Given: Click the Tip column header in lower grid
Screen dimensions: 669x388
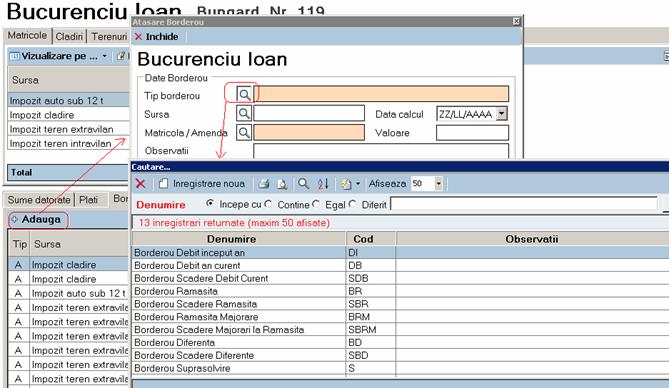Looking at the screenshot, I should pyautogui.click(x=19, y=244).
